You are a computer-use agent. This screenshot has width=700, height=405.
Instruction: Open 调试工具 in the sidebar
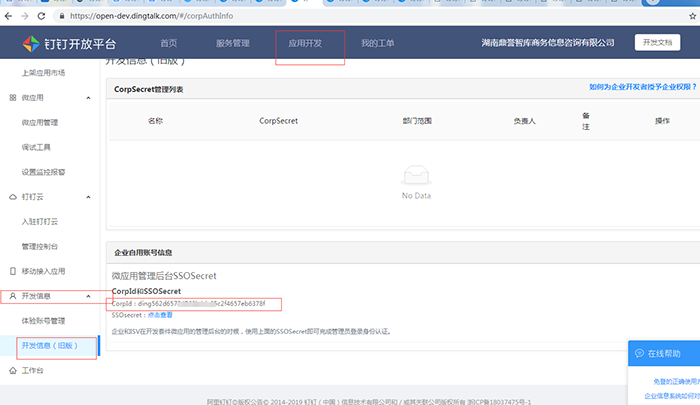tap(36, 147)
